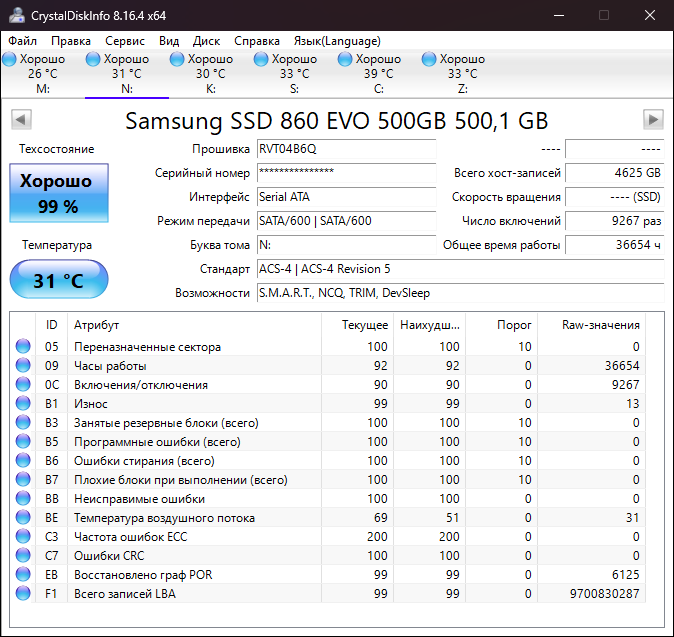Open the Сервис menu
This screenshot has height=637, width=674.
124,41
